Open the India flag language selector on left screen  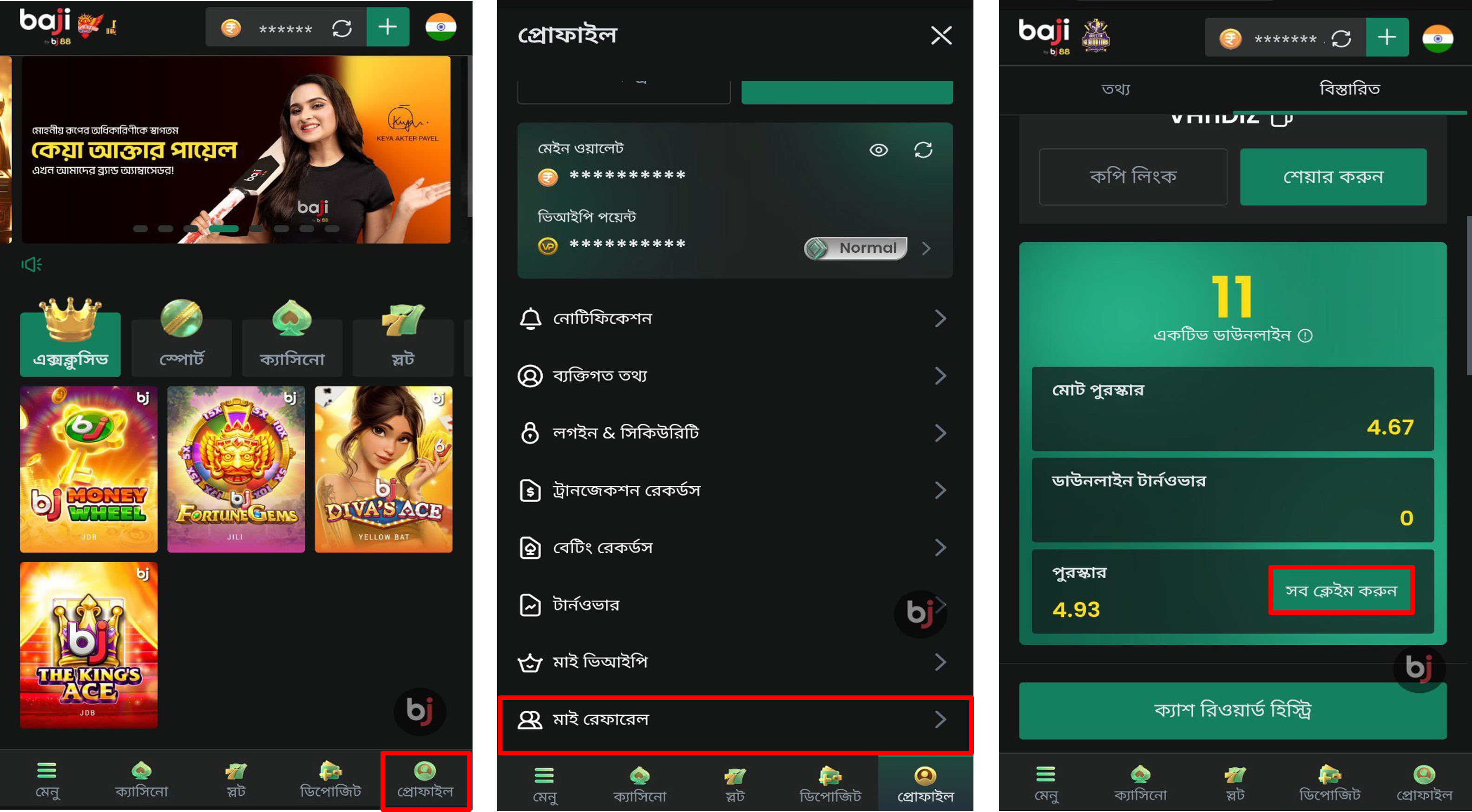pyautogui.click(x=440, y=27)
